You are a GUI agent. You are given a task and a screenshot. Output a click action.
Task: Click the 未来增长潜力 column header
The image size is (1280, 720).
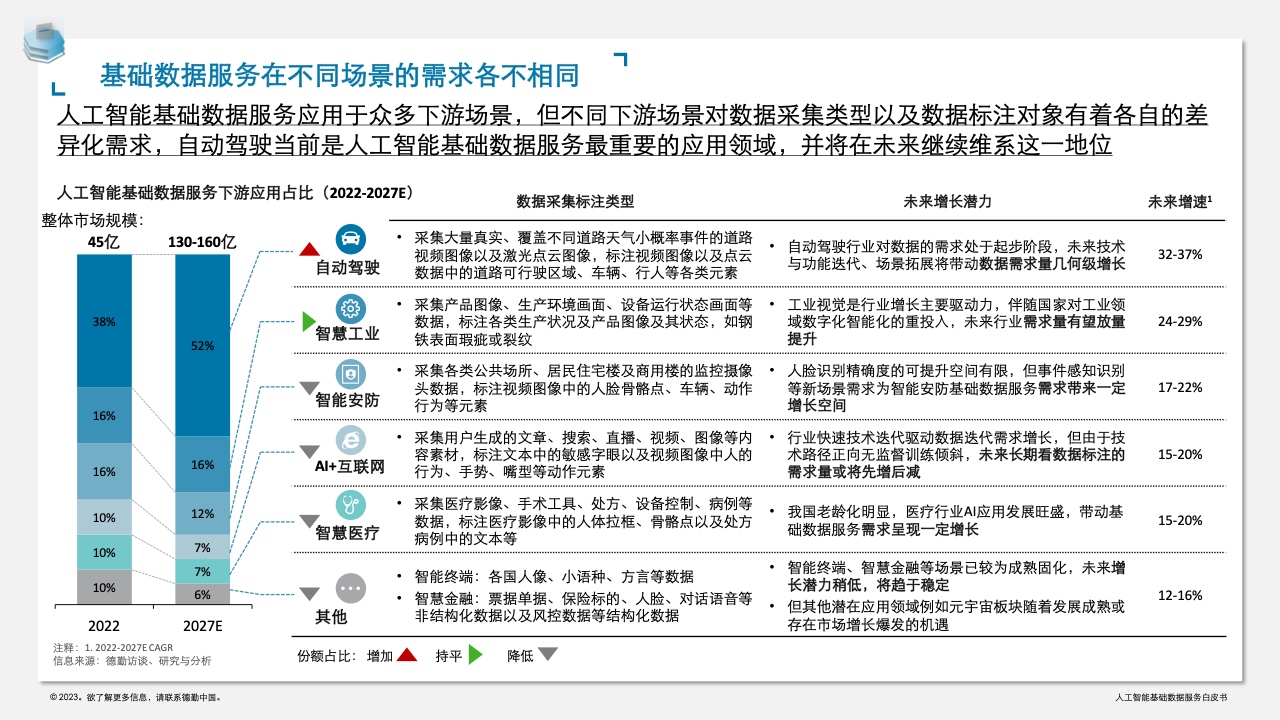pos(947,201)
